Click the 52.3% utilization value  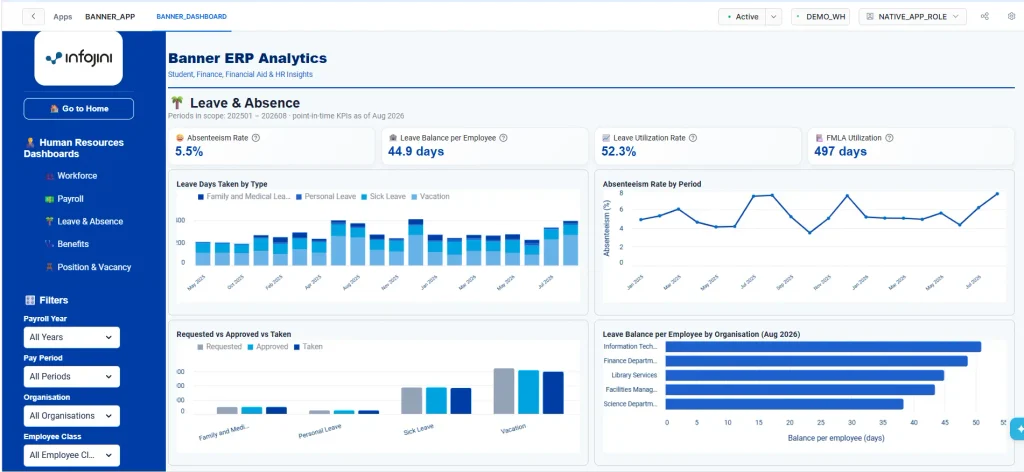[x=619, y=151]
